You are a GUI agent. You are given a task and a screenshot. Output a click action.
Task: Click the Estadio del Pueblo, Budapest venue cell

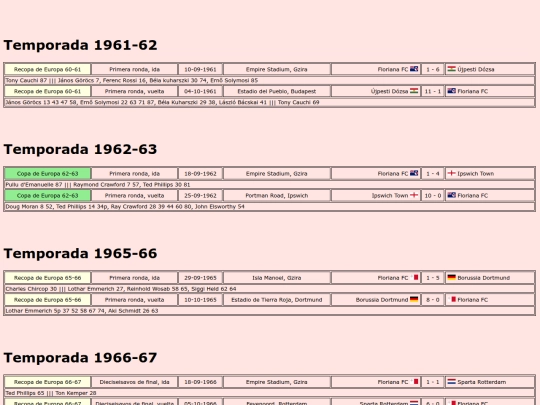click(x=277, y=91)
